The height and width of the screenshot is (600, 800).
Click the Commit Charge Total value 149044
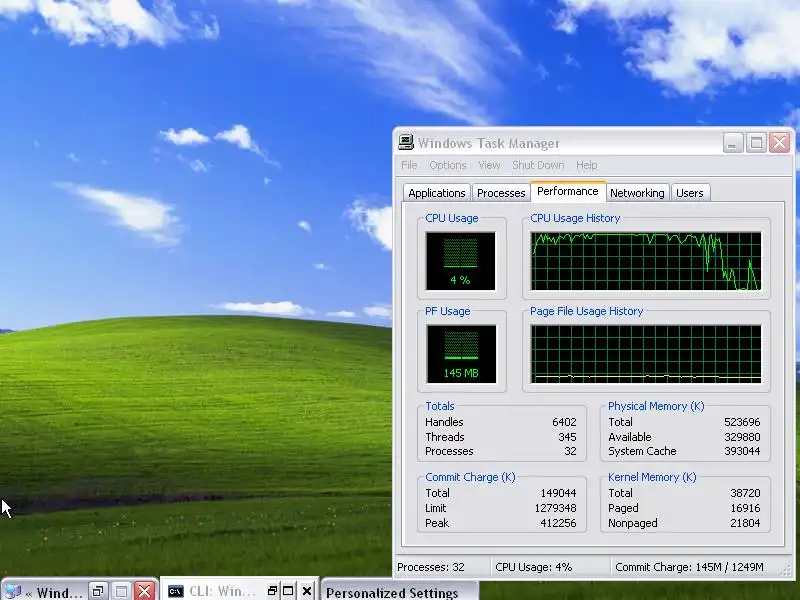[x=558, y=493]
